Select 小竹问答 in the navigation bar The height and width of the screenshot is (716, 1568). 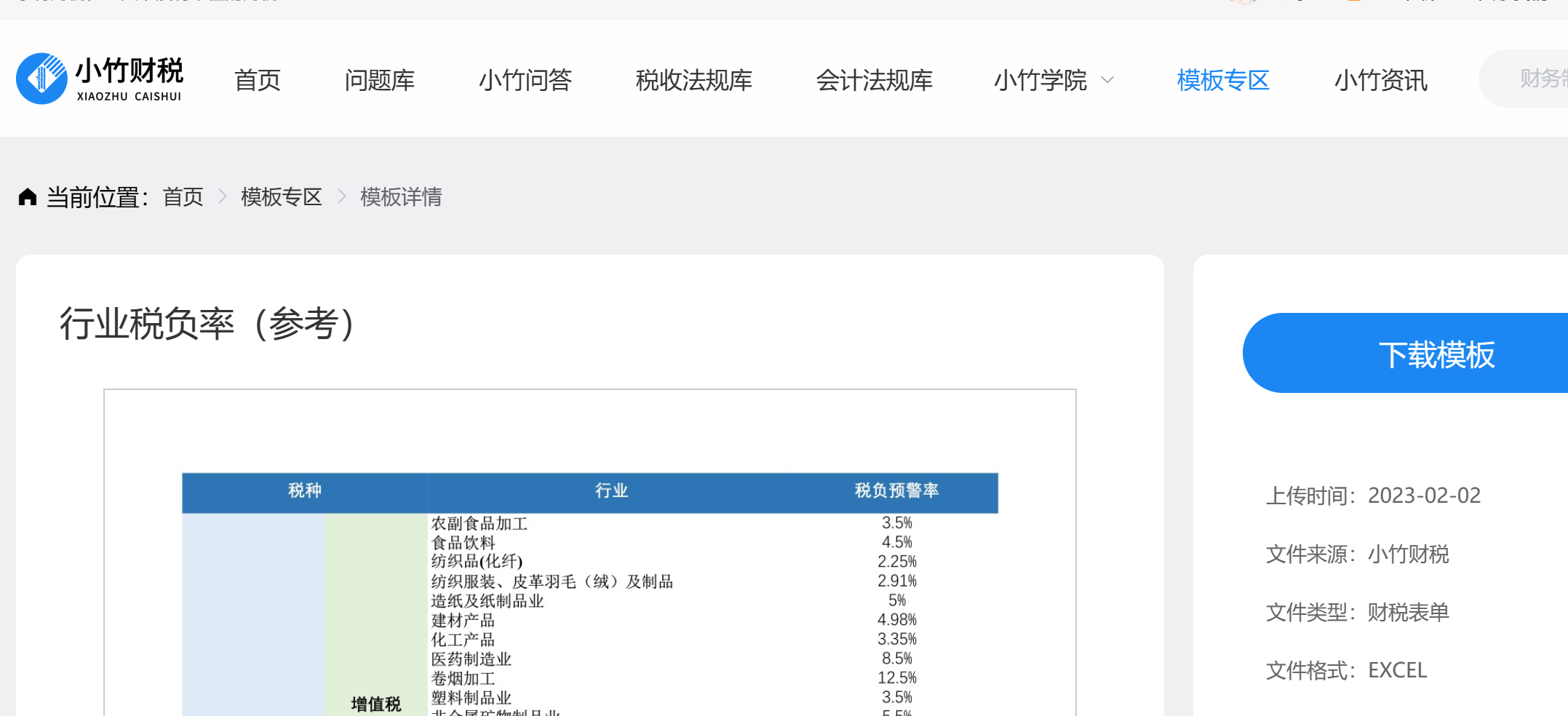pos(525,80)
